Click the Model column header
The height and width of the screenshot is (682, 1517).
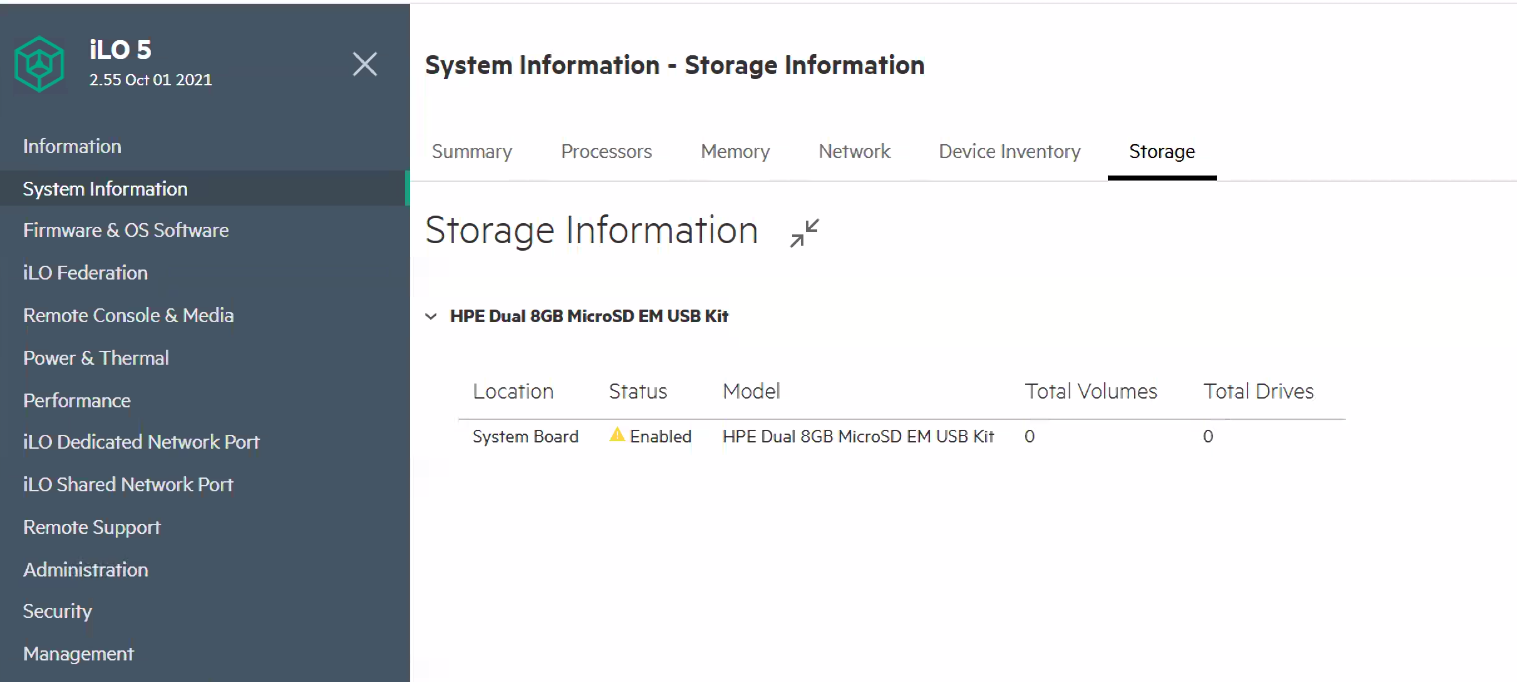[x=751, y=391]
